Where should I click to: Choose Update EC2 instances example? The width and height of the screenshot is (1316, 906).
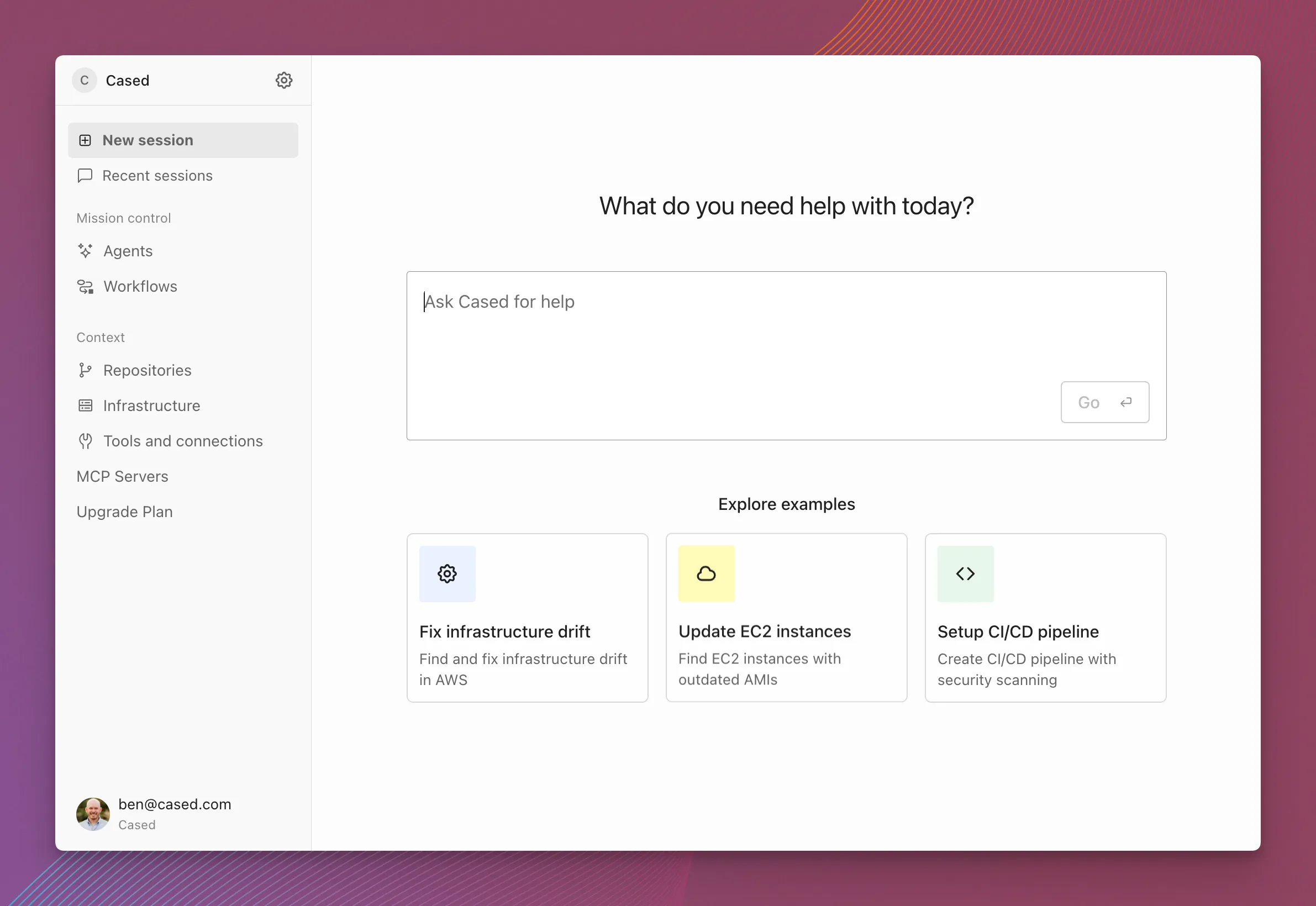point(786,618)
